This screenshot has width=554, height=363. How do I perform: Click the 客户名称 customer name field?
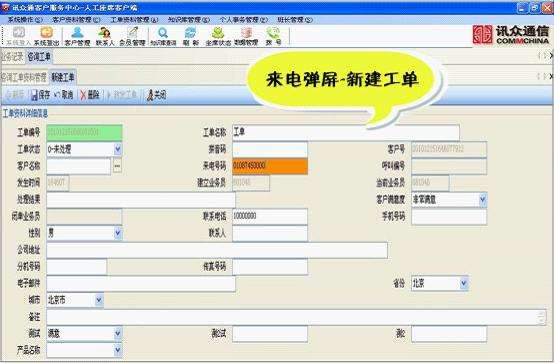click(79, 166)
